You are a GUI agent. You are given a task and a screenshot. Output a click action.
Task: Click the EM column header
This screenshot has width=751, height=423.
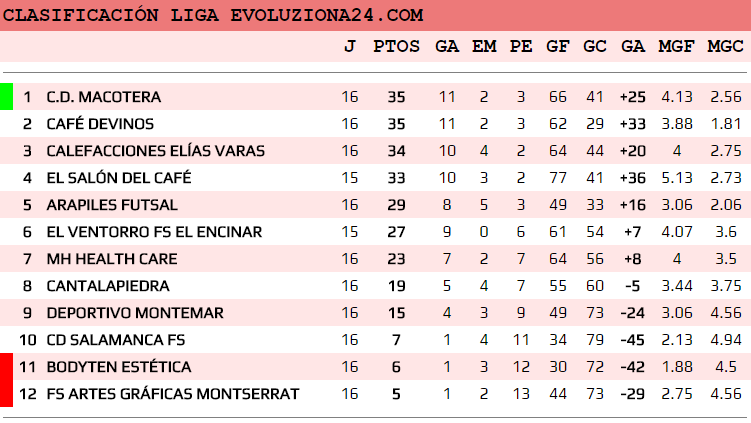(x=484, y=46)
